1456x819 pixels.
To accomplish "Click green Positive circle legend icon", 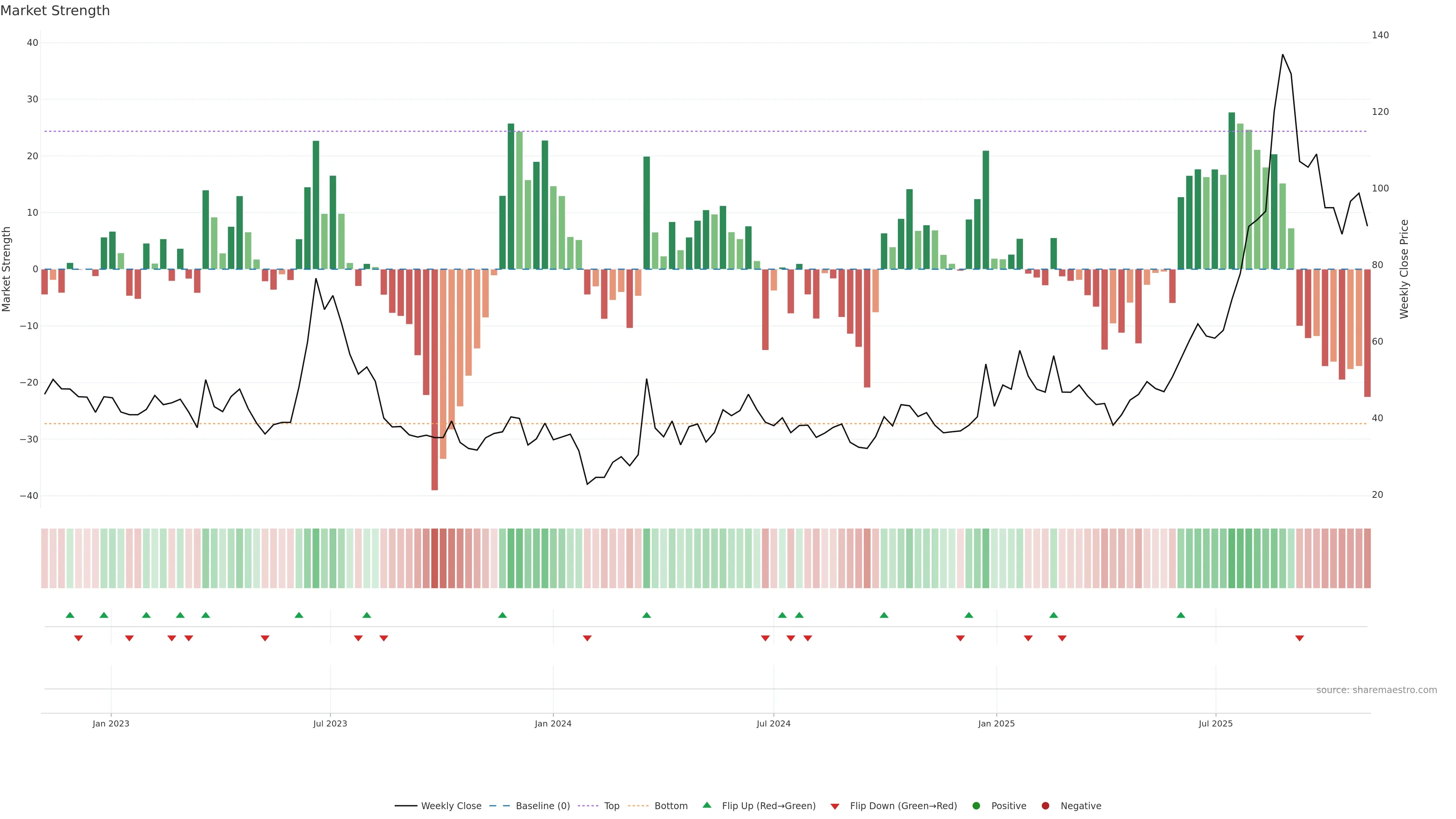I will 976,806.
